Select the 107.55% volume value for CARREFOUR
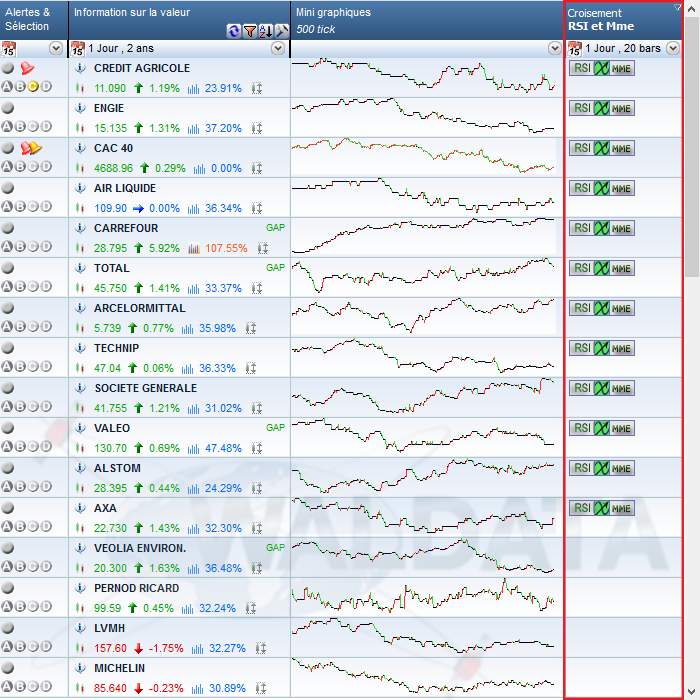The width and height of the screenshot is (700, 700). click(226, 249)
